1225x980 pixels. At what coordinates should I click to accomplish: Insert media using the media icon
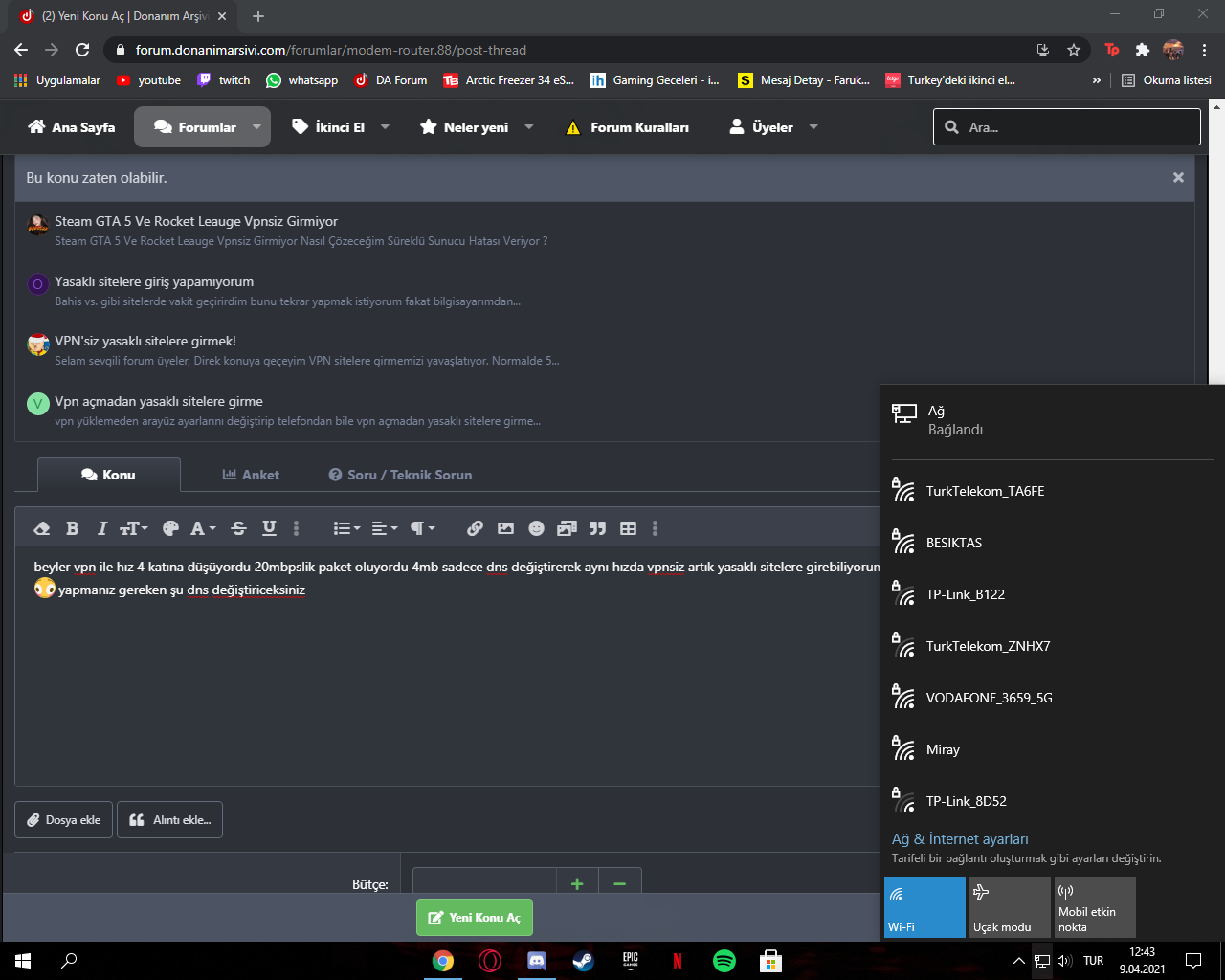pos(567,528)
